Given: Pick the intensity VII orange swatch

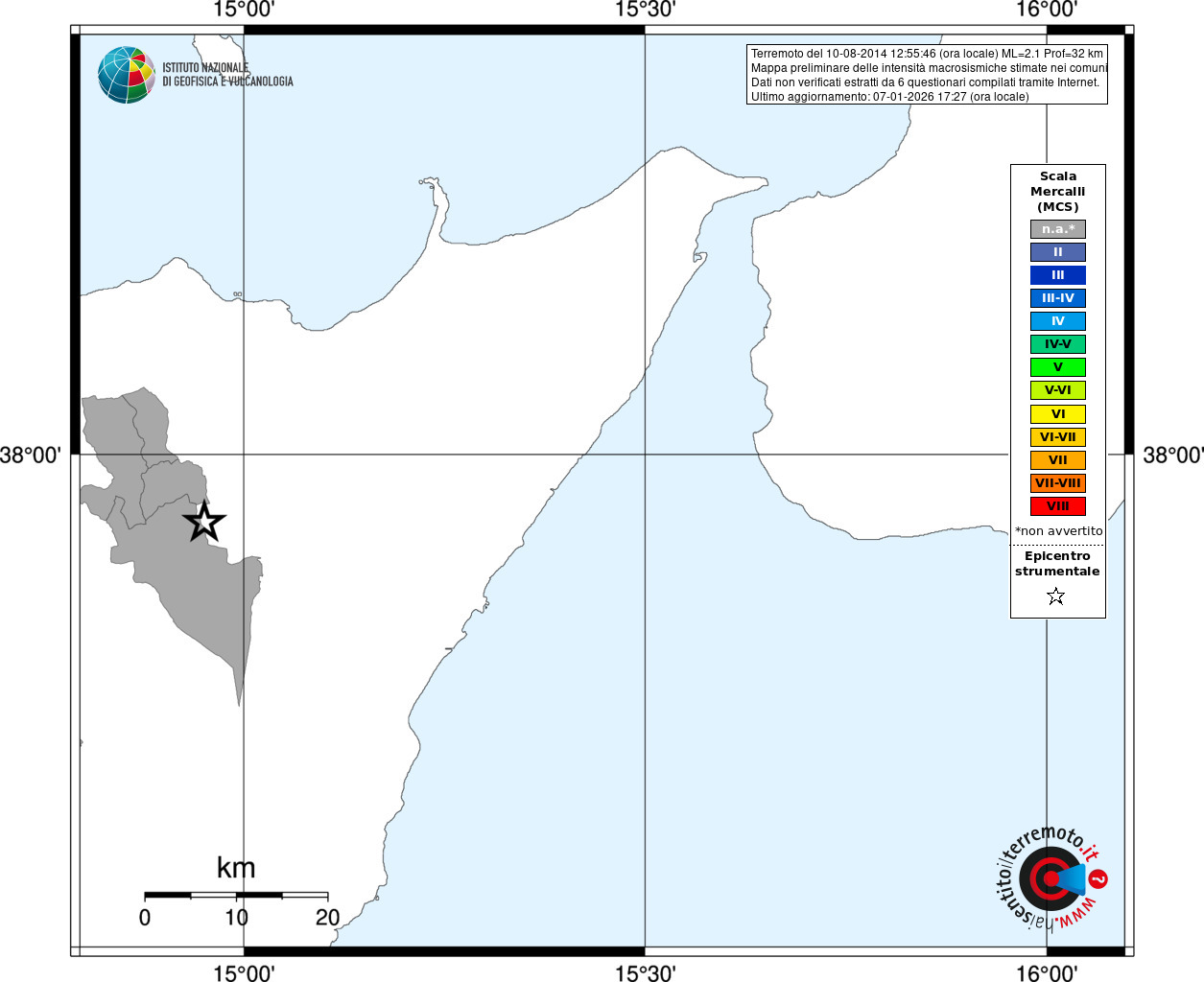Looking at the screenshot, I should coord(1058,460).
